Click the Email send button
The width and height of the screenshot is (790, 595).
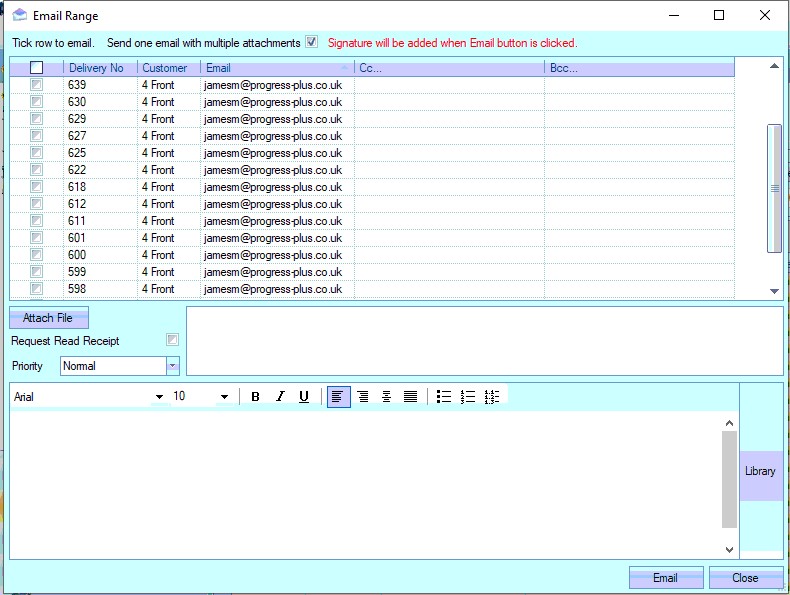[x=665, y=578]
